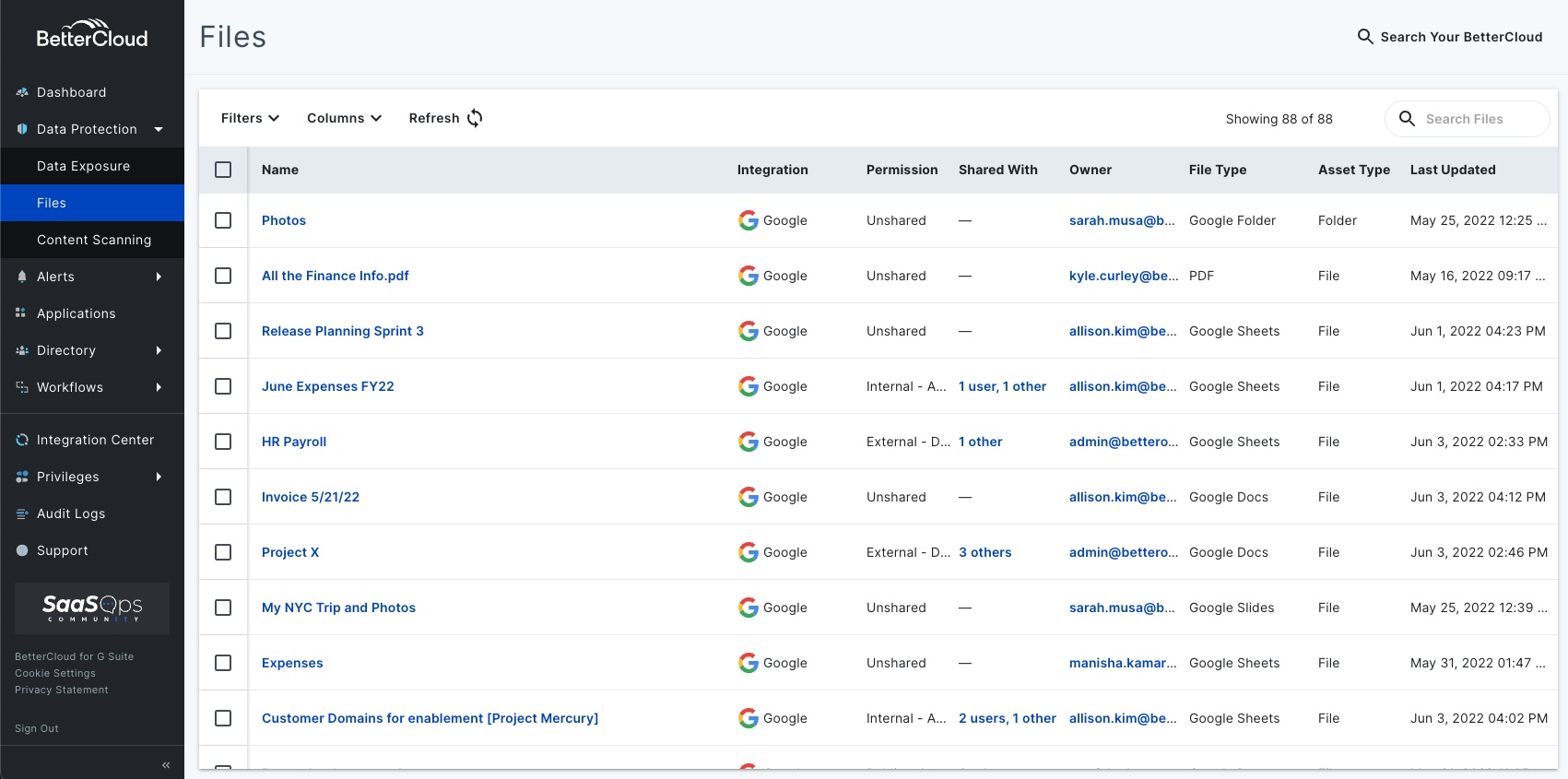Viewport: 1568px width, 779px height.
Task: Click the Support circle icon
Action: tap(22, 550)
